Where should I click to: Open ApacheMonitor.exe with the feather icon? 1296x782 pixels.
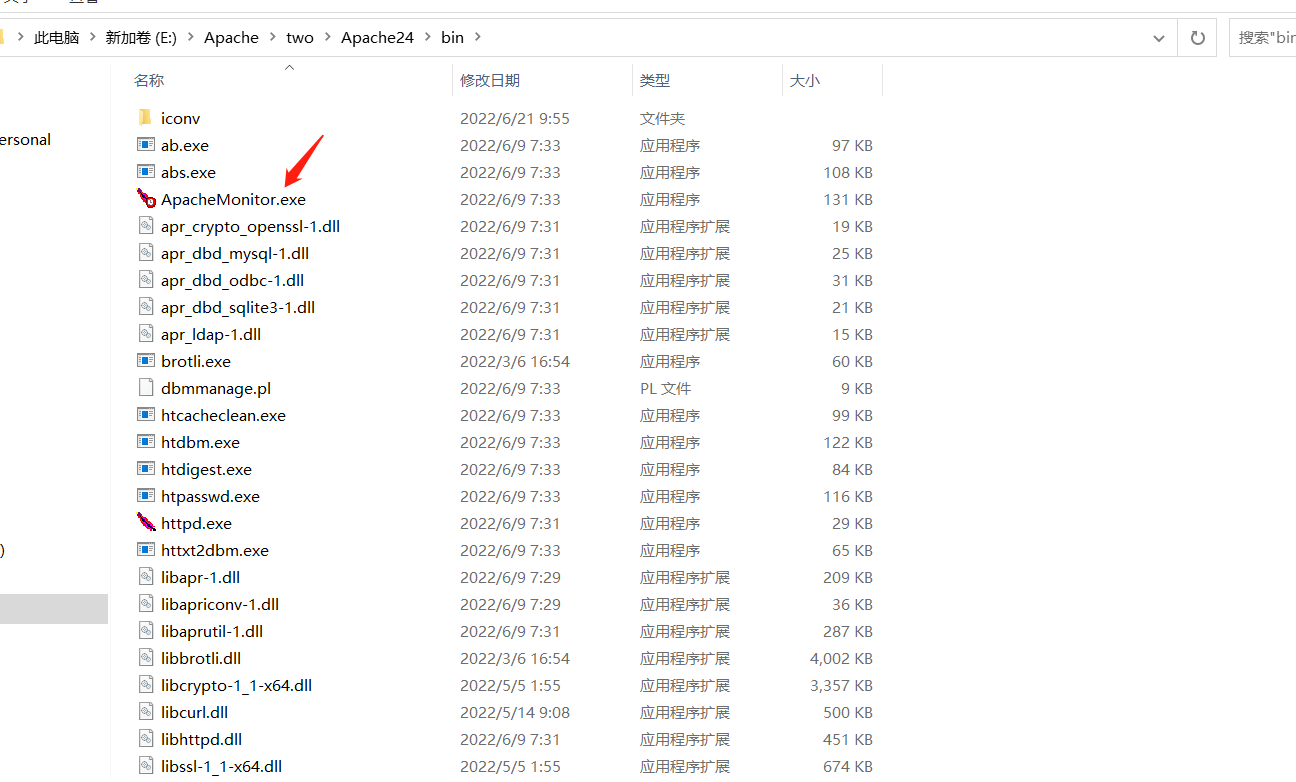click(x=146, y=199)
